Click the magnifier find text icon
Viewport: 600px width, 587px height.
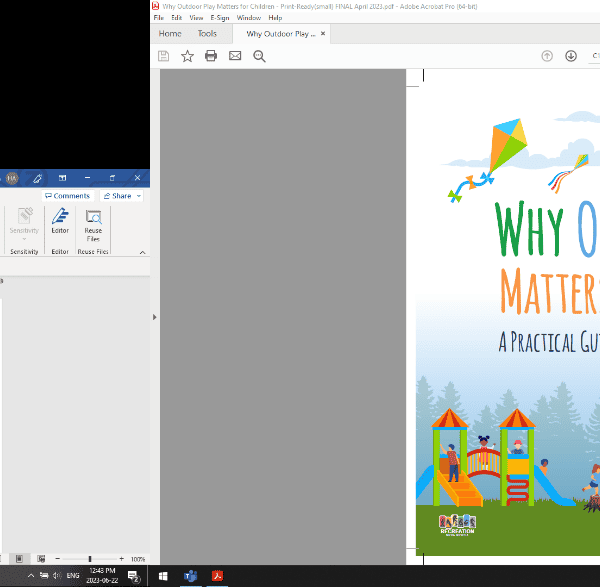[x=259, y=56]
